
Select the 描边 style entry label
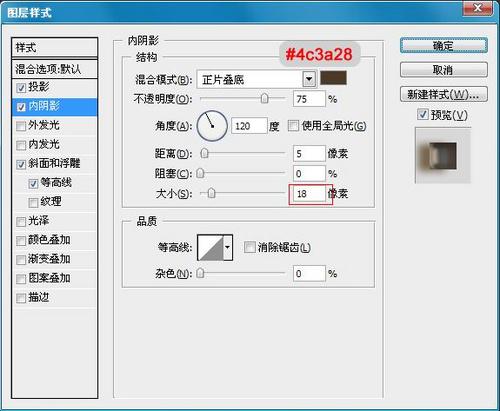pyautogui.click(x=39, y=297)
